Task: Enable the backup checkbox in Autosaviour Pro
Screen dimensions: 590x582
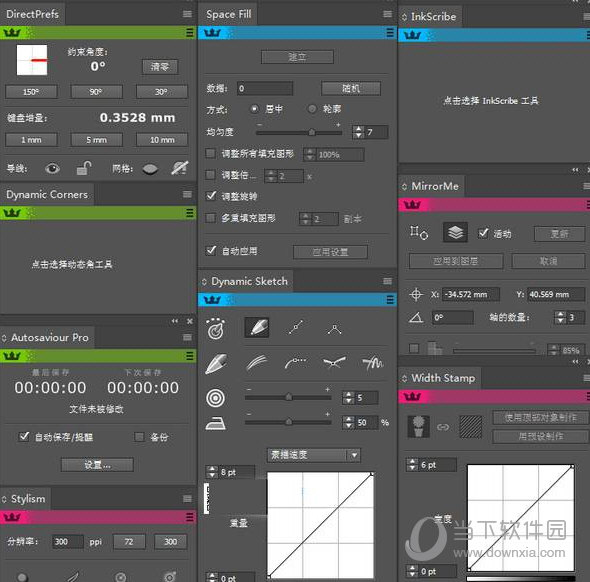Action: pos(140,437)
